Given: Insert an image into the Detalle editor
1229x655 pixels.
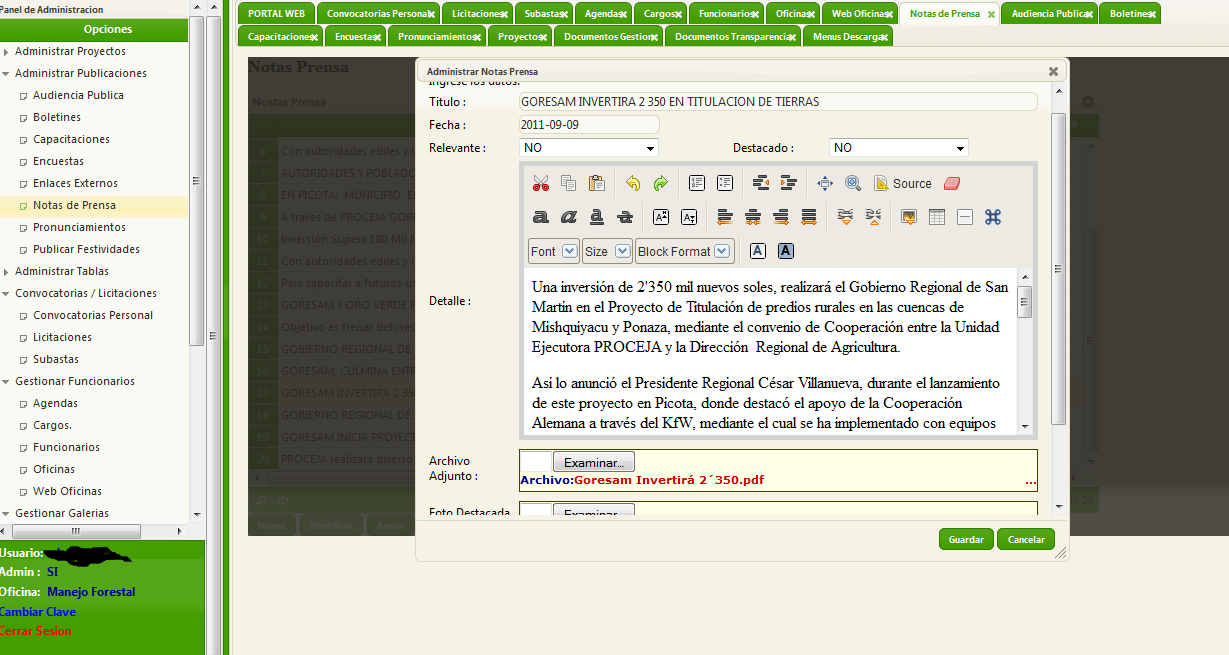Looking at the screenshot, I should point(909,217).
